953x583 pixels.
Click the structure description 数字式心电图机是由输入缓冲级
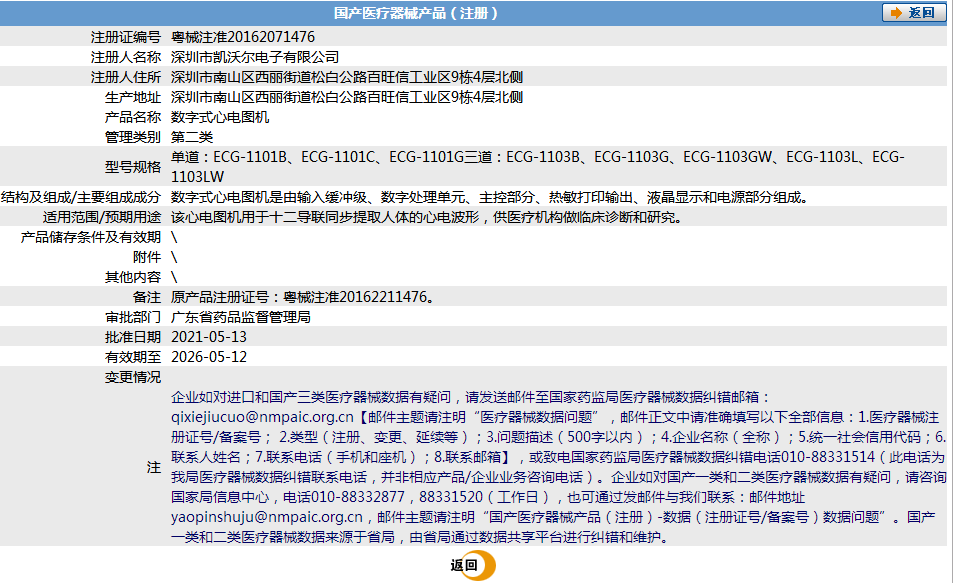490,197
